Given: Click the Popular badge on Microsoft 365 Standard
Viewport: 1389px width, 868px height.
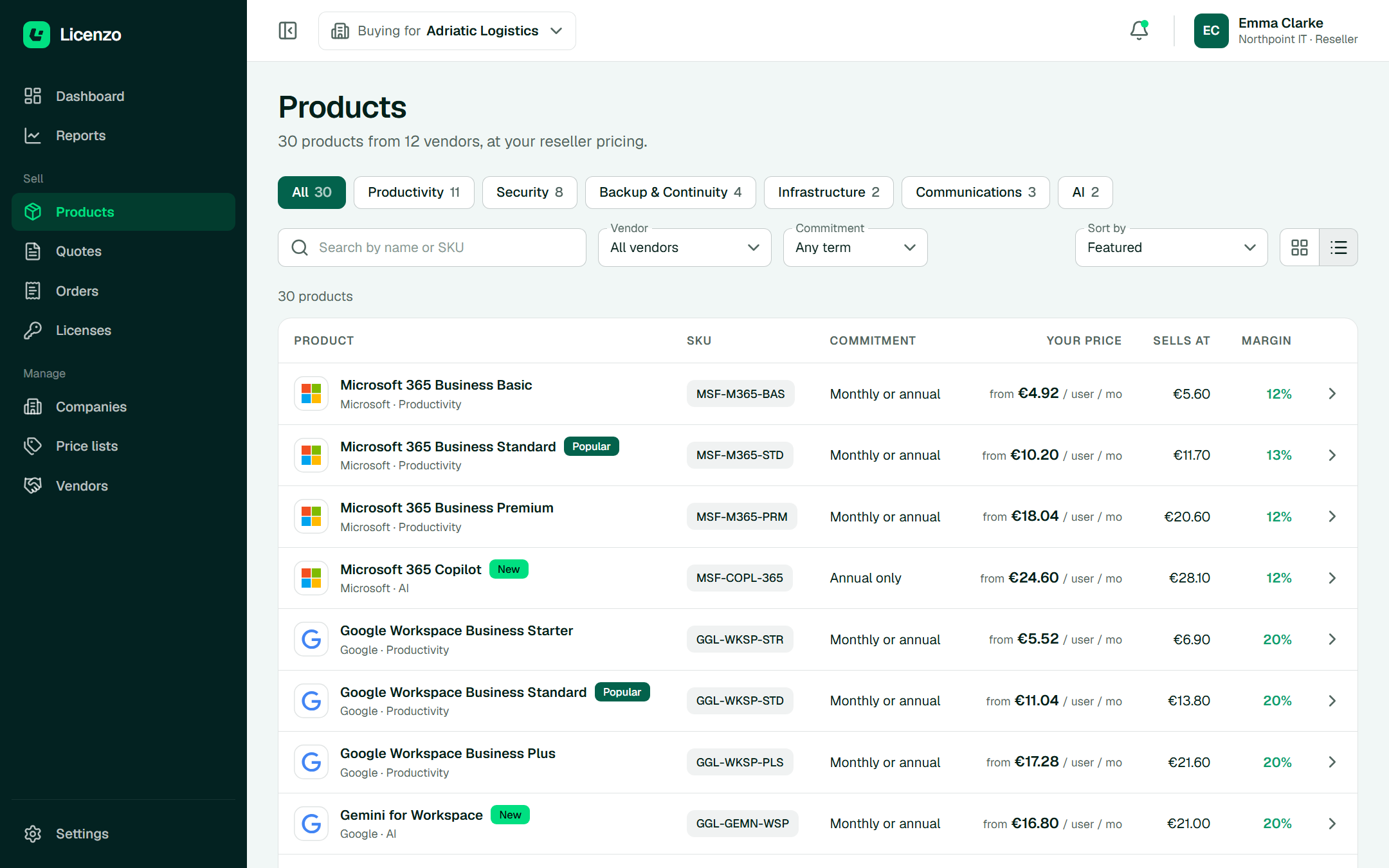Looking at the screenshot, I should (591, 447).
